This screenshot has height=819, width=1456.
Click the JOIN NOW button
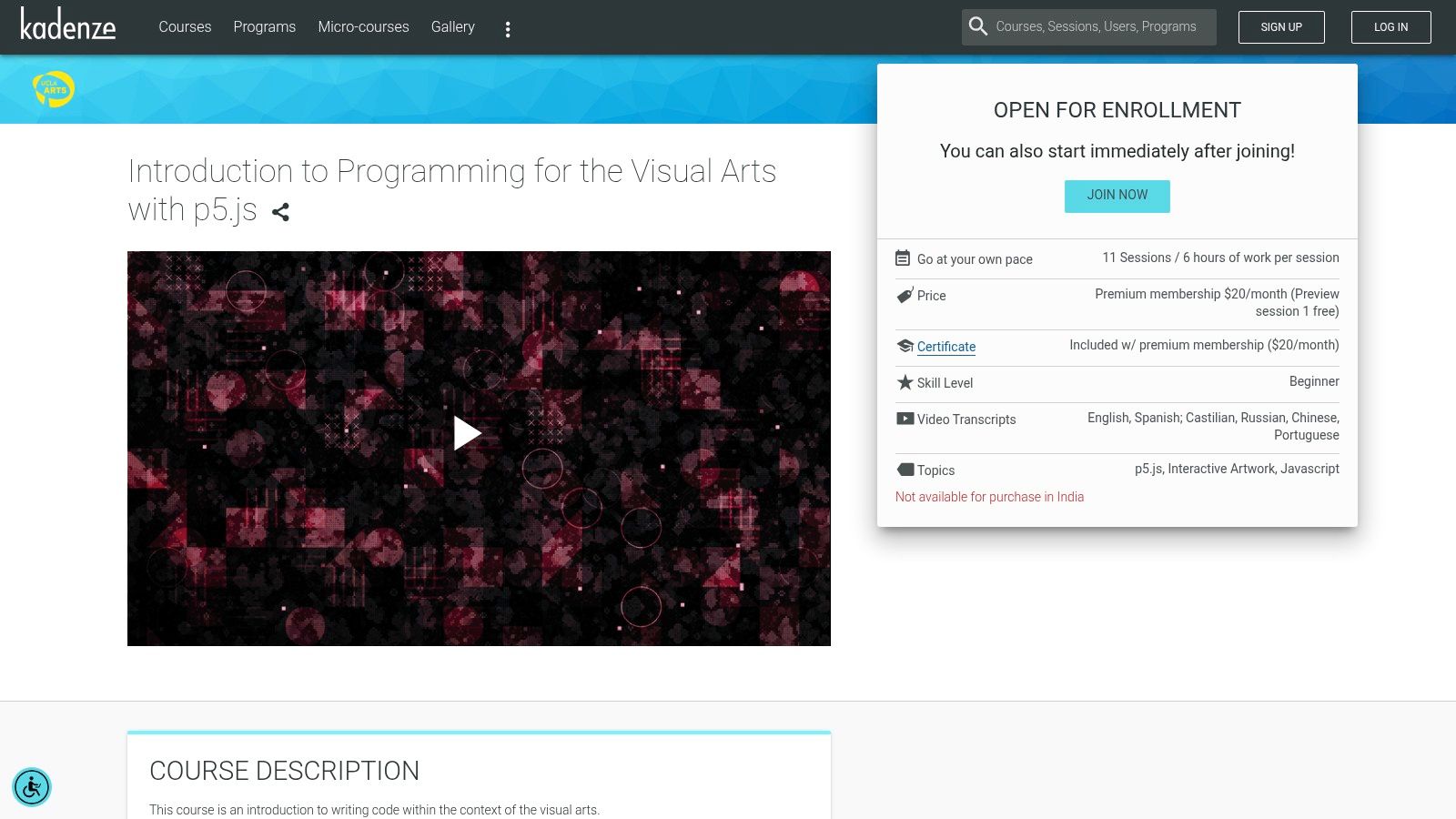click(1117, 196)
